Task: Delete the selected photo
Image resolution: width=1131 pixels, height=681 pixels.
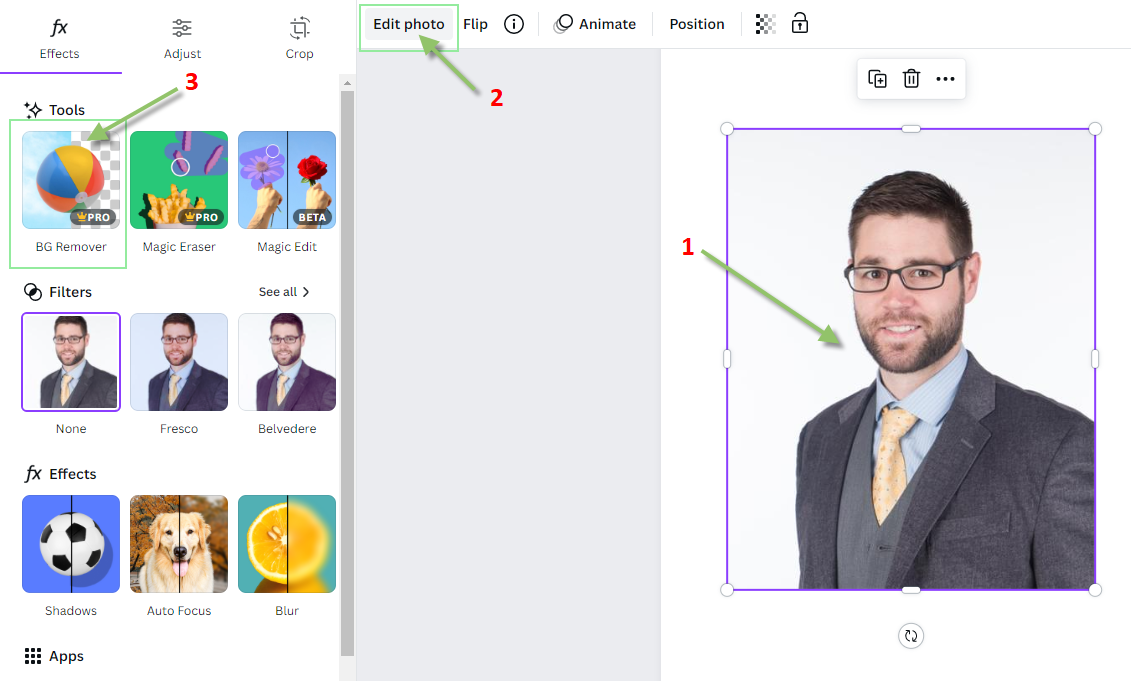Action: click(x=911, y=78)
